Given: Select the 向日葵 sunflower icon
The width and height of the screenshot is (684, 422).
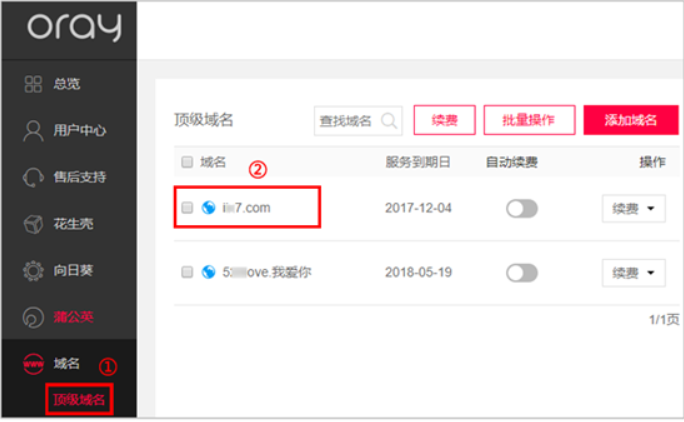Looking at the screenshot, I should [x=33, y=271].
